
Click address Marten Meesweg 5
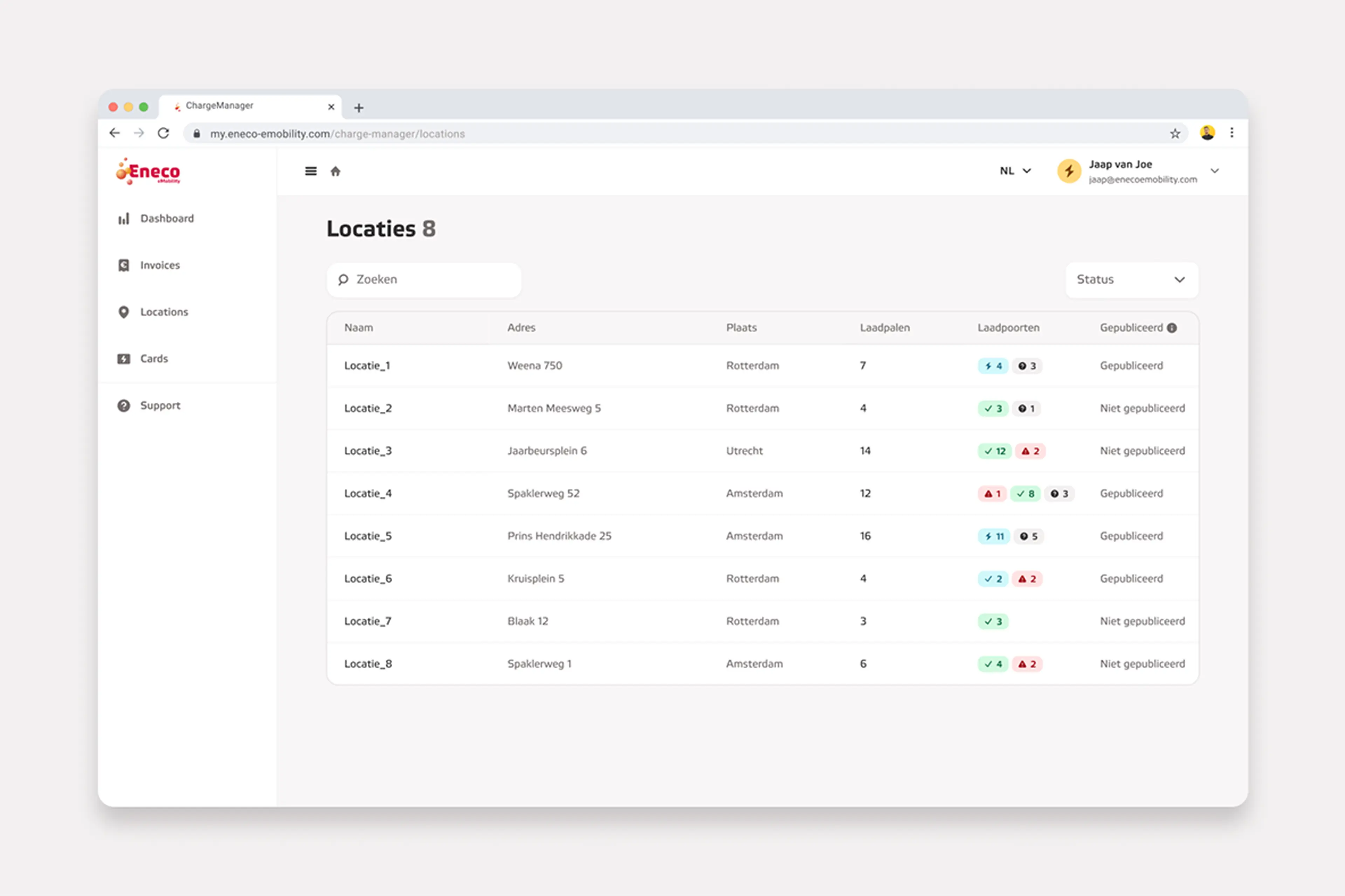tap(554, 409)
